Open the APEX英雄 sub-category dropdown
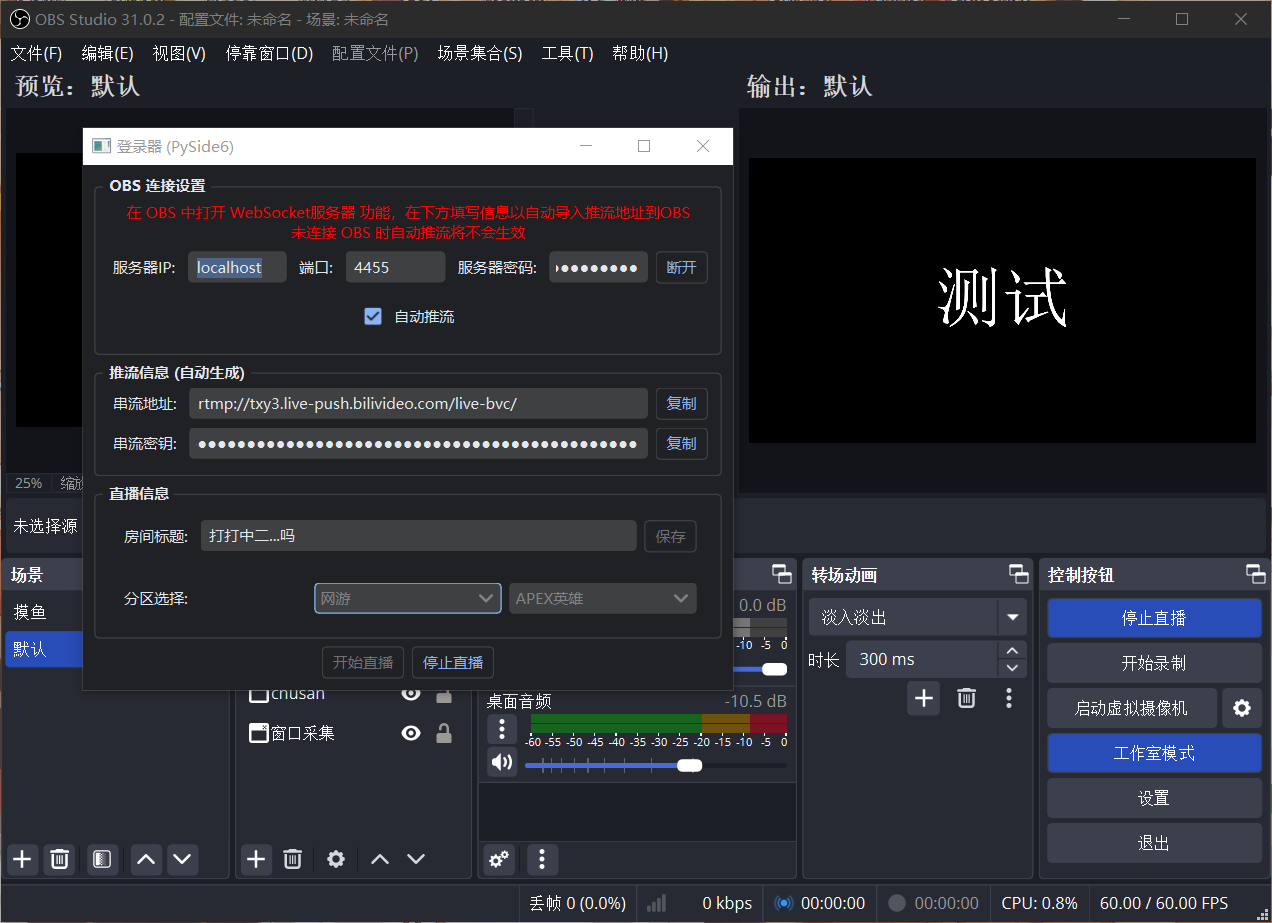 [603, 598]
